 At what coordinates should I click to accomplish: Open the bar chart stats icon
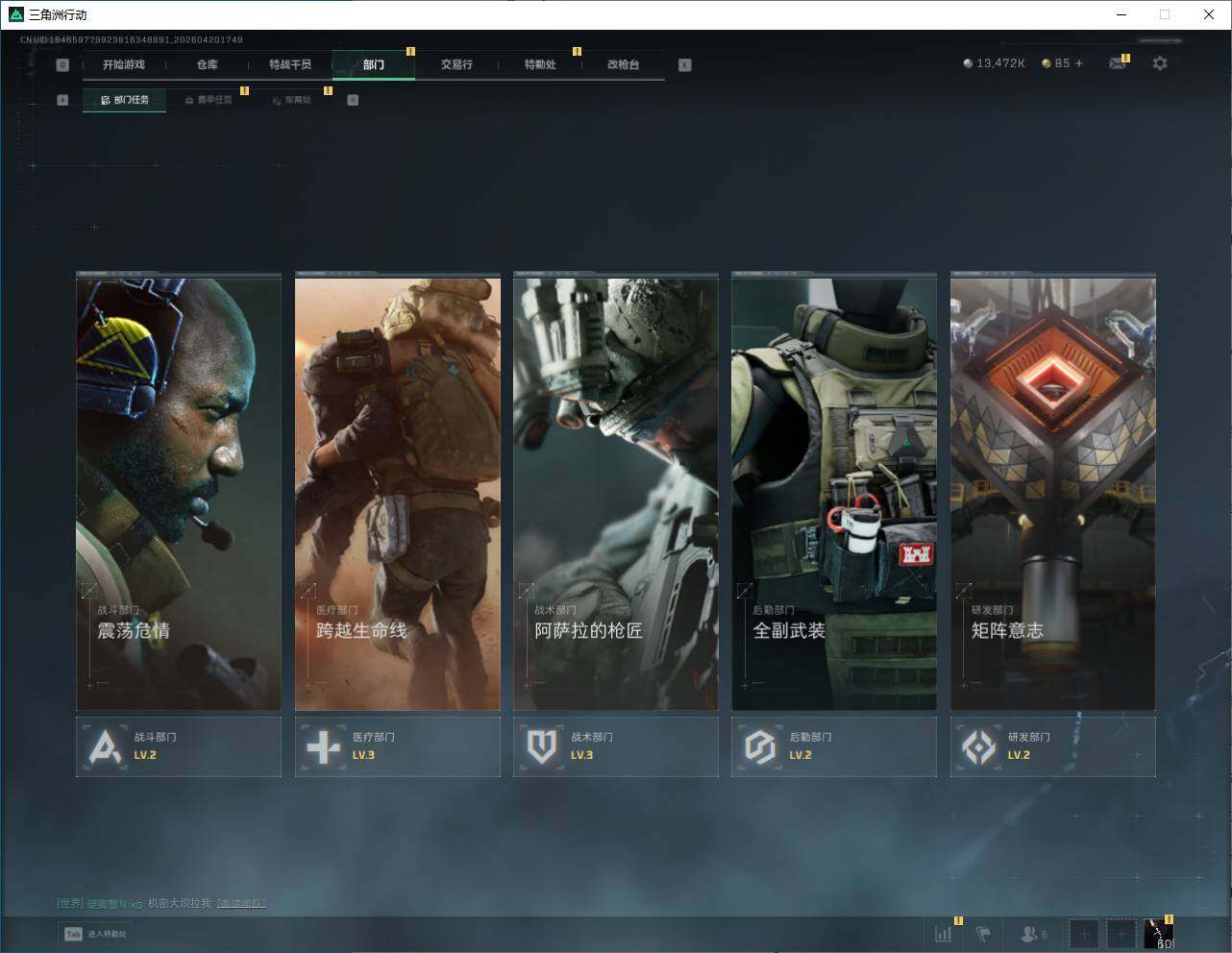pyautogui.click(x=944, y=933)
